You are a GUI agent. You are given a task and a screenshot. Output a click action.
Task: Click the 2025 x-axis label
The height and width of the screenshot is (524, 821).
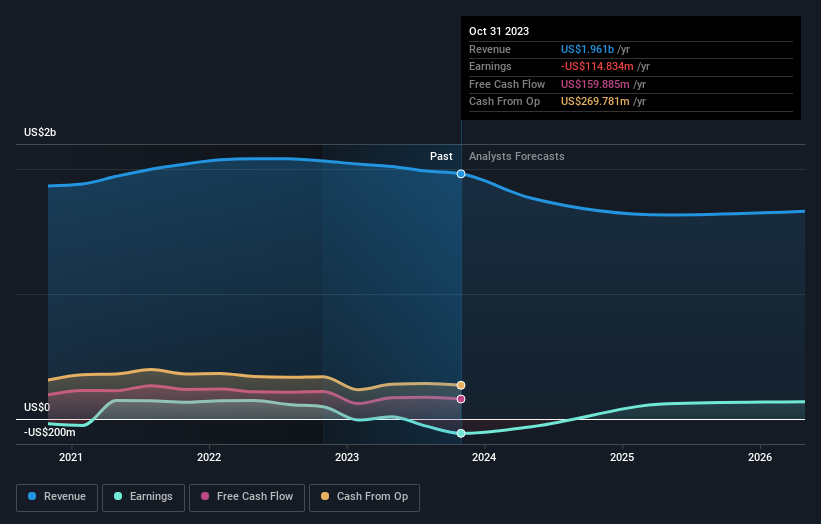pyautogui.click(x=622, y=457)
